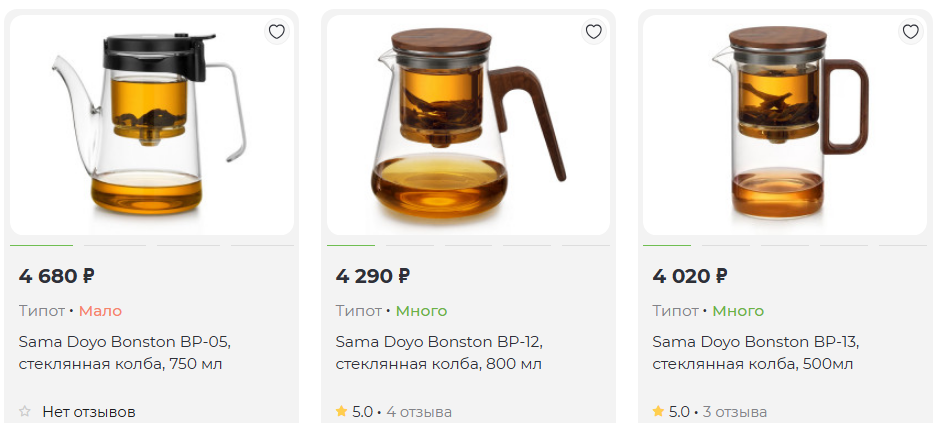This screenshot has height=423, width=940.
Task: Click heart icon on BP-12 card
Action: [593, 32]
